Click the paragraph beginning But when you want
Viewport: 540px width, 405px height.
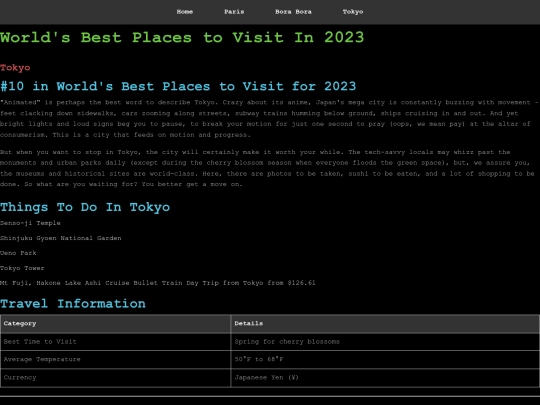[x=267, y=168]
